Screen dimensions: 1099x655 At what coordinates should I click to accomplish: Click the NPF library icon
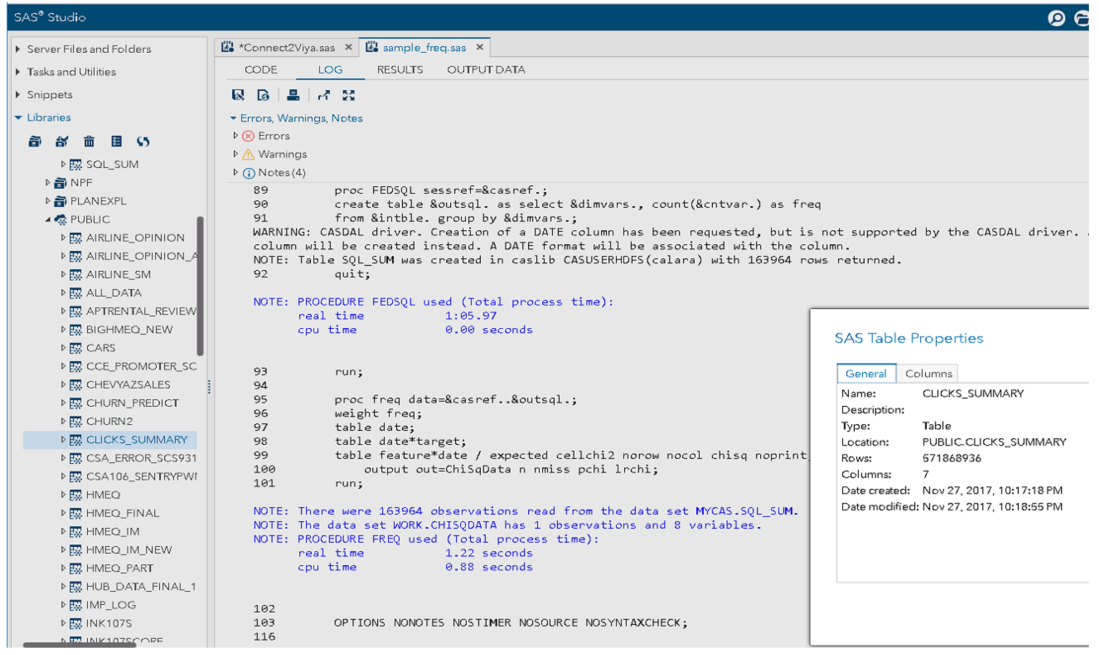[61, 183]
